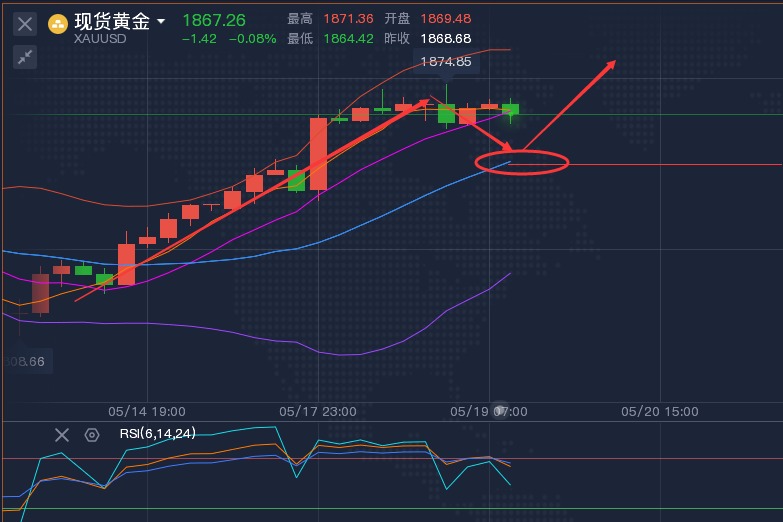Select the 05/14 19:00 time axis label
Image resolution: width=783 pixels, height=522 pixels.
146,411
